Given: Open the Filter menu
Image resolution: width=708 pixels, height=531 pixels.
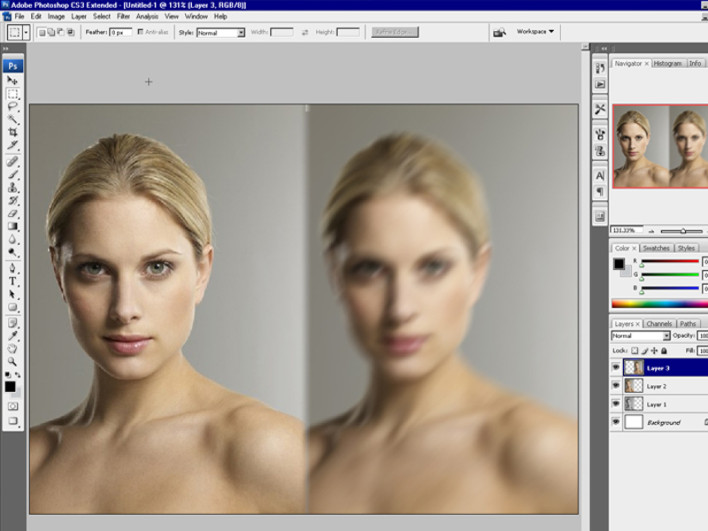Looking at the screenshot, I should tap(123, 16).
